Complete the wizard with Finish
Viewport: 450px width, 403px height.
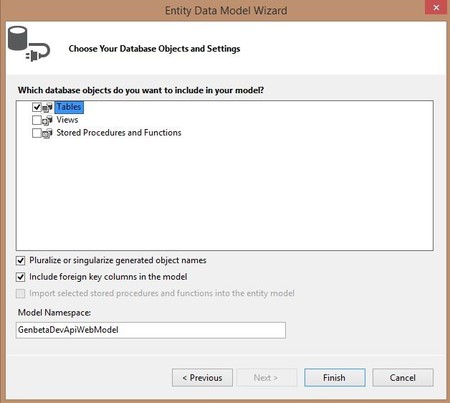pyautogui.click(x=335, y=378)
